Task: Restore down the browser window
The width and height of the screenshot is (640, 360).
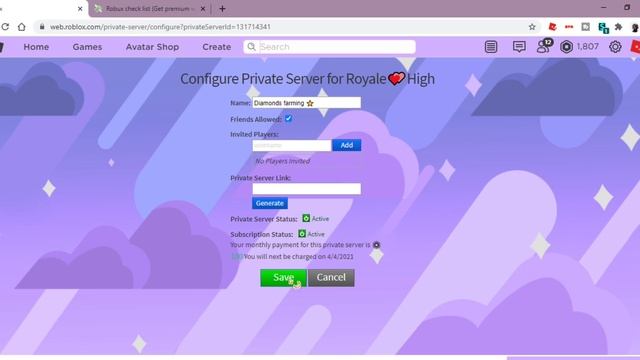Action: pyautogui.click(x=627, y=7)
